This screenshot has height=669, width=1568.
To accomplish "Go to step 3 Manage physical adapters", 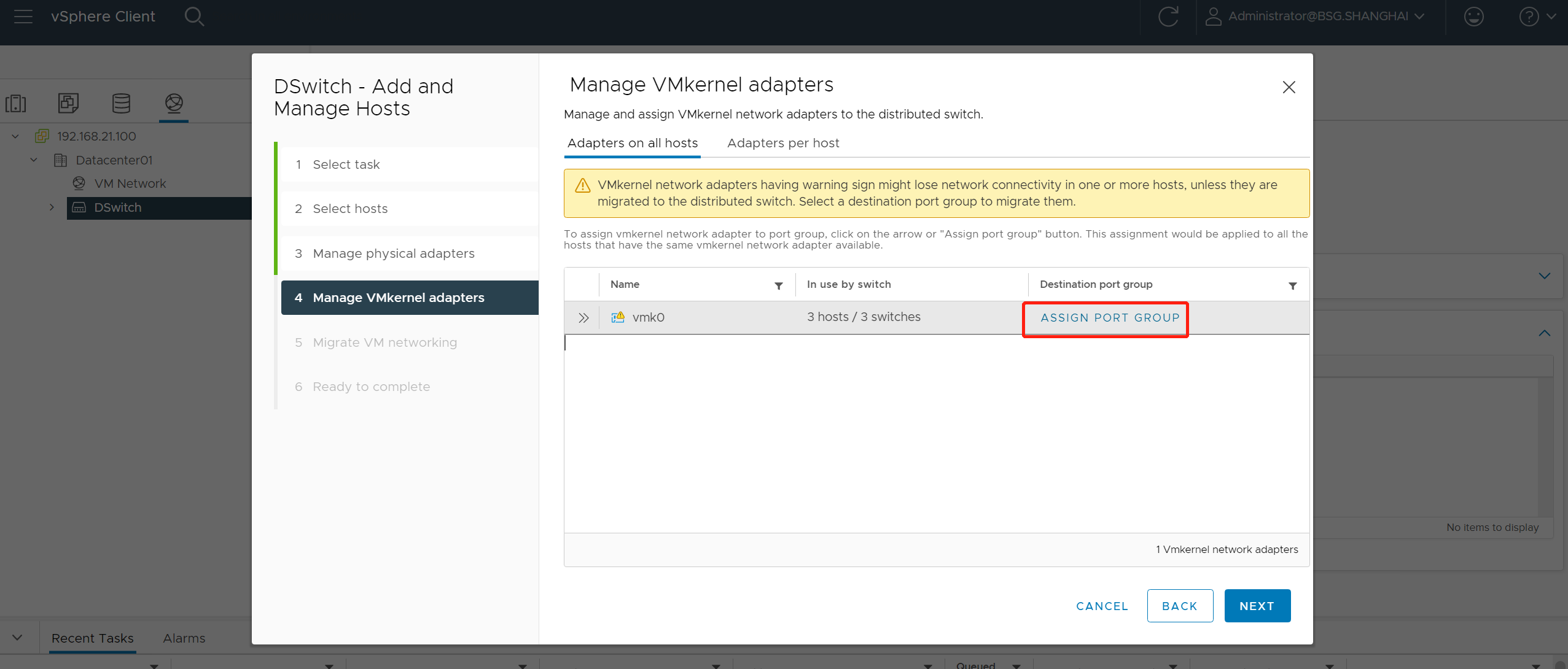I will click(x=393, y=253).
